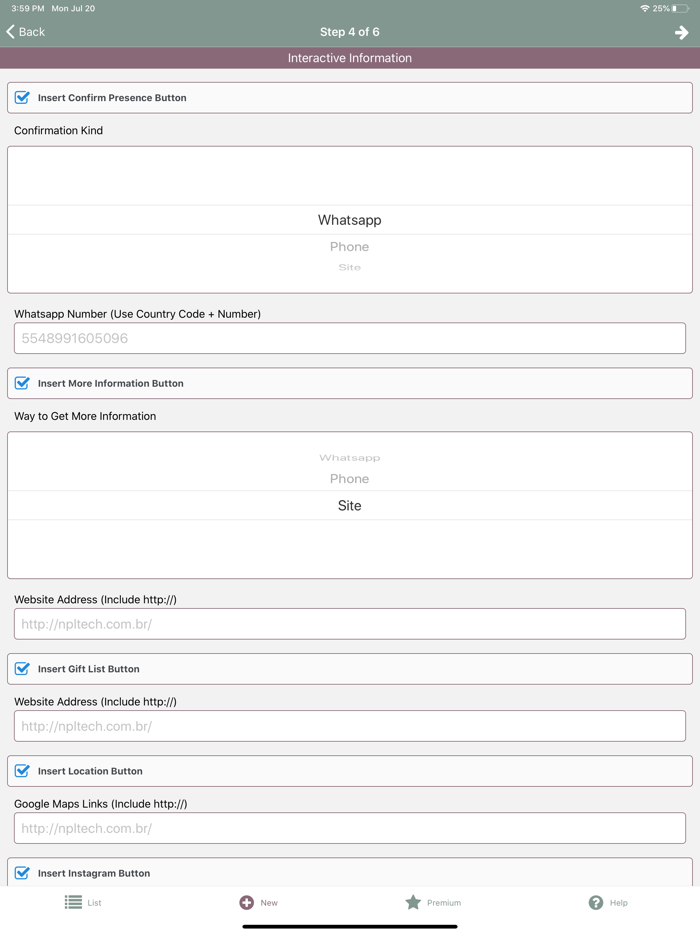Uncheck Insert Confirm Presence Button
Screen dimensions: 700x934
pos(22,98)
